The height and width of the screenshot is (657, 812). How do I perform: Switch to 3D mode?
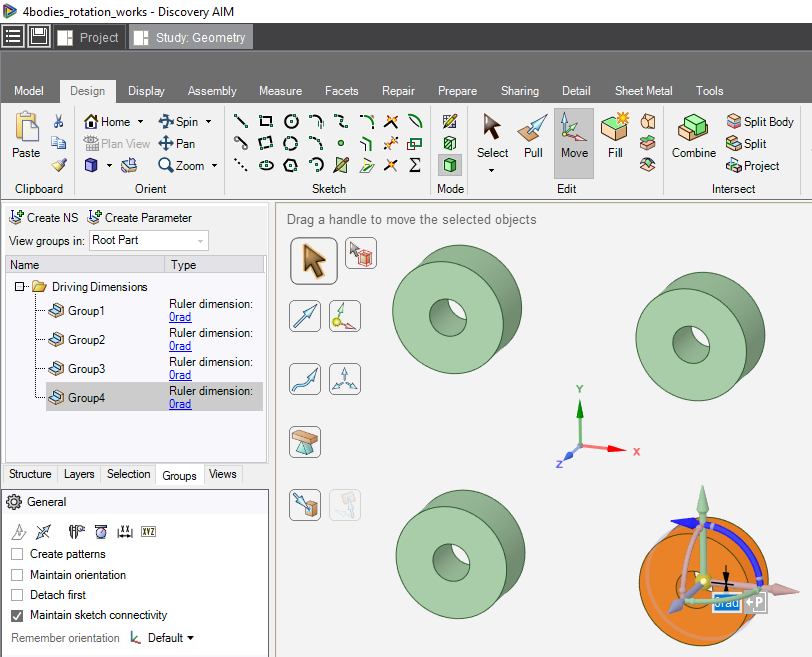point(450,165)
